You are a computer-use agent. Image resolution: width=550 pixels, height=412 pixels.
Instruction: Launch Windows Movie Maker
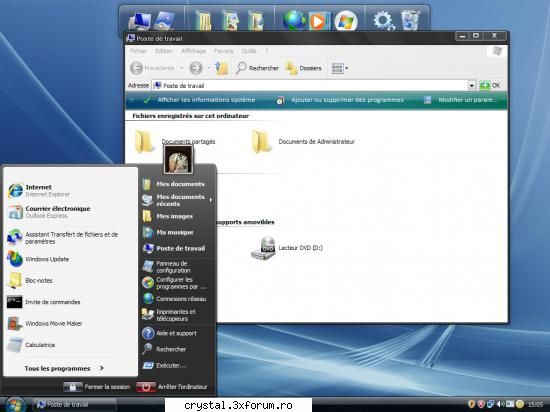click(x=45, y=323)
